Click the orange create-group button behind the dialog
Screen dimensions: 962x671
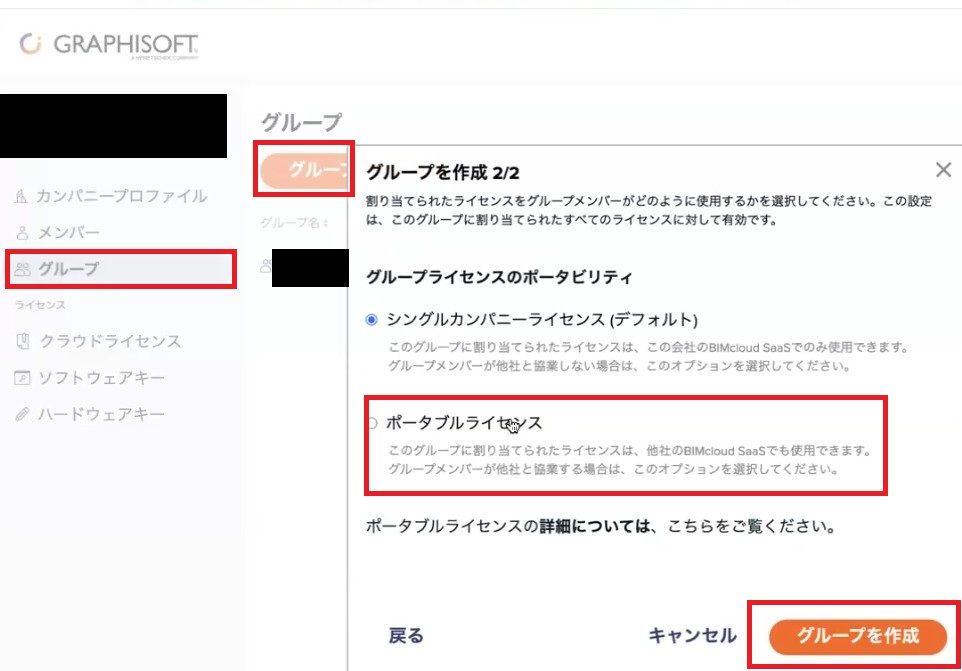(304, 170)
